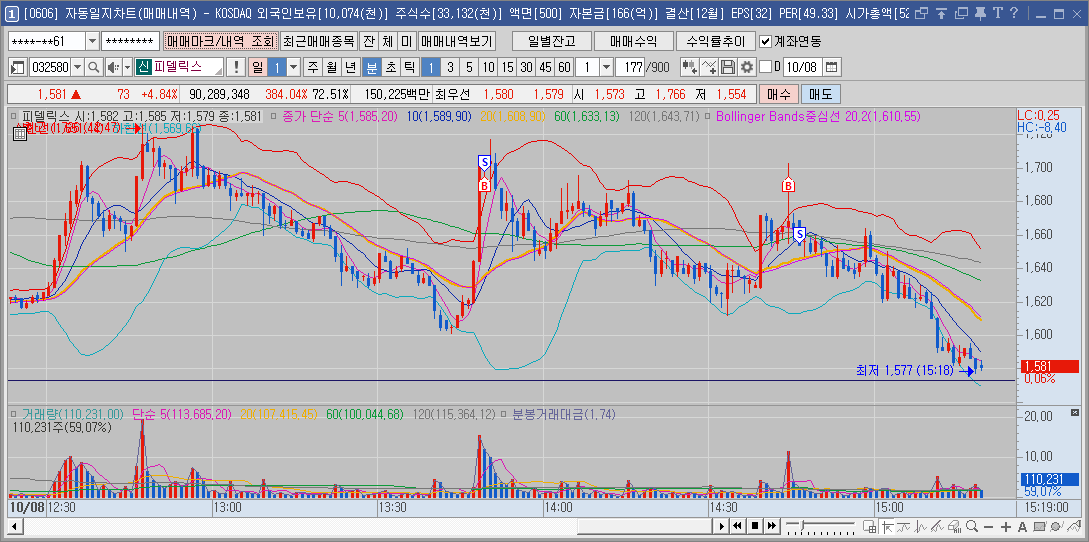Click the 매매내역보기 button
The height and width of the screenshot is (542, 1089).
[457, 41]
